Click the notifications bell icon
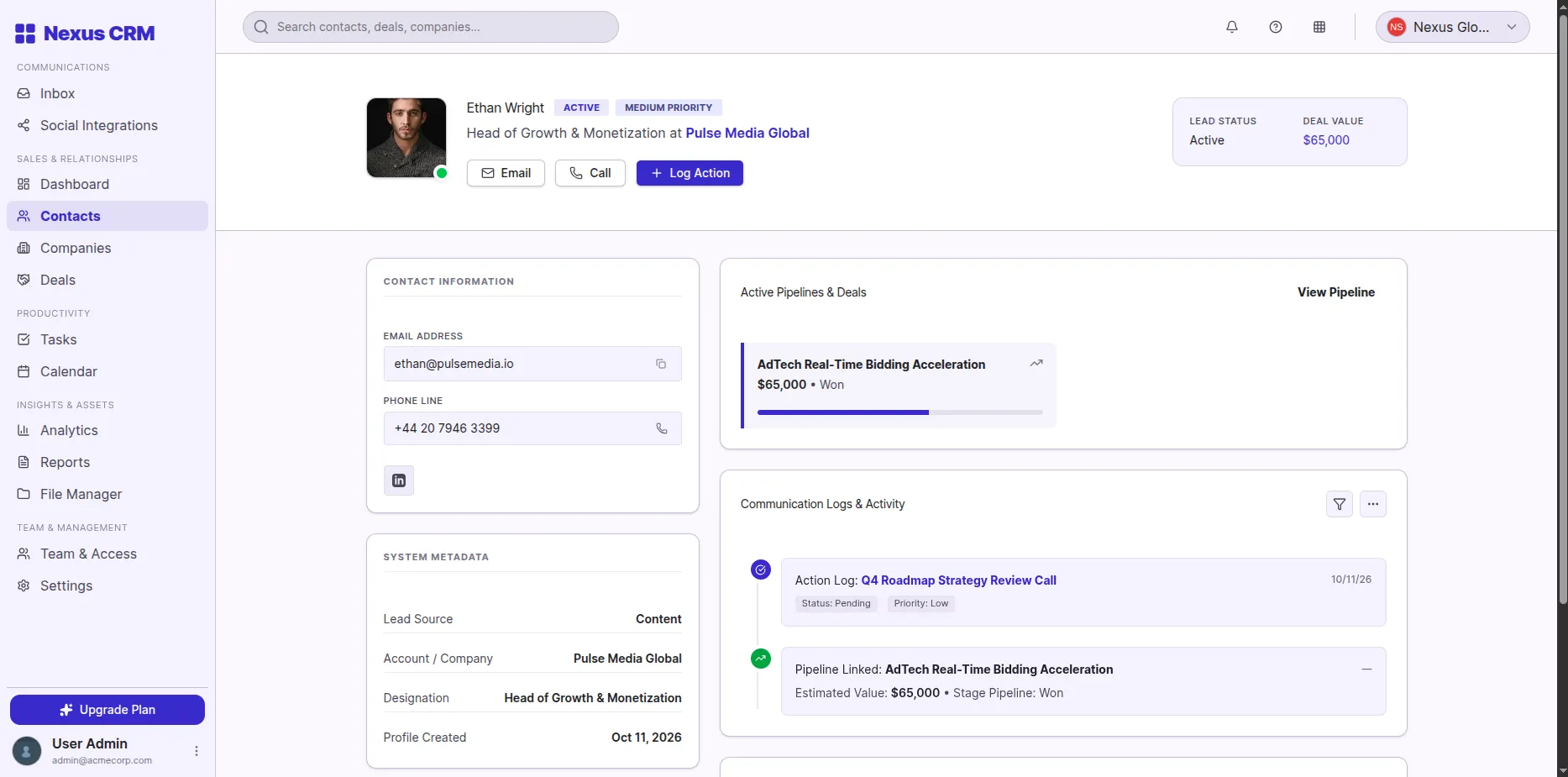 pyautogui.click(x=1232, y=27)
